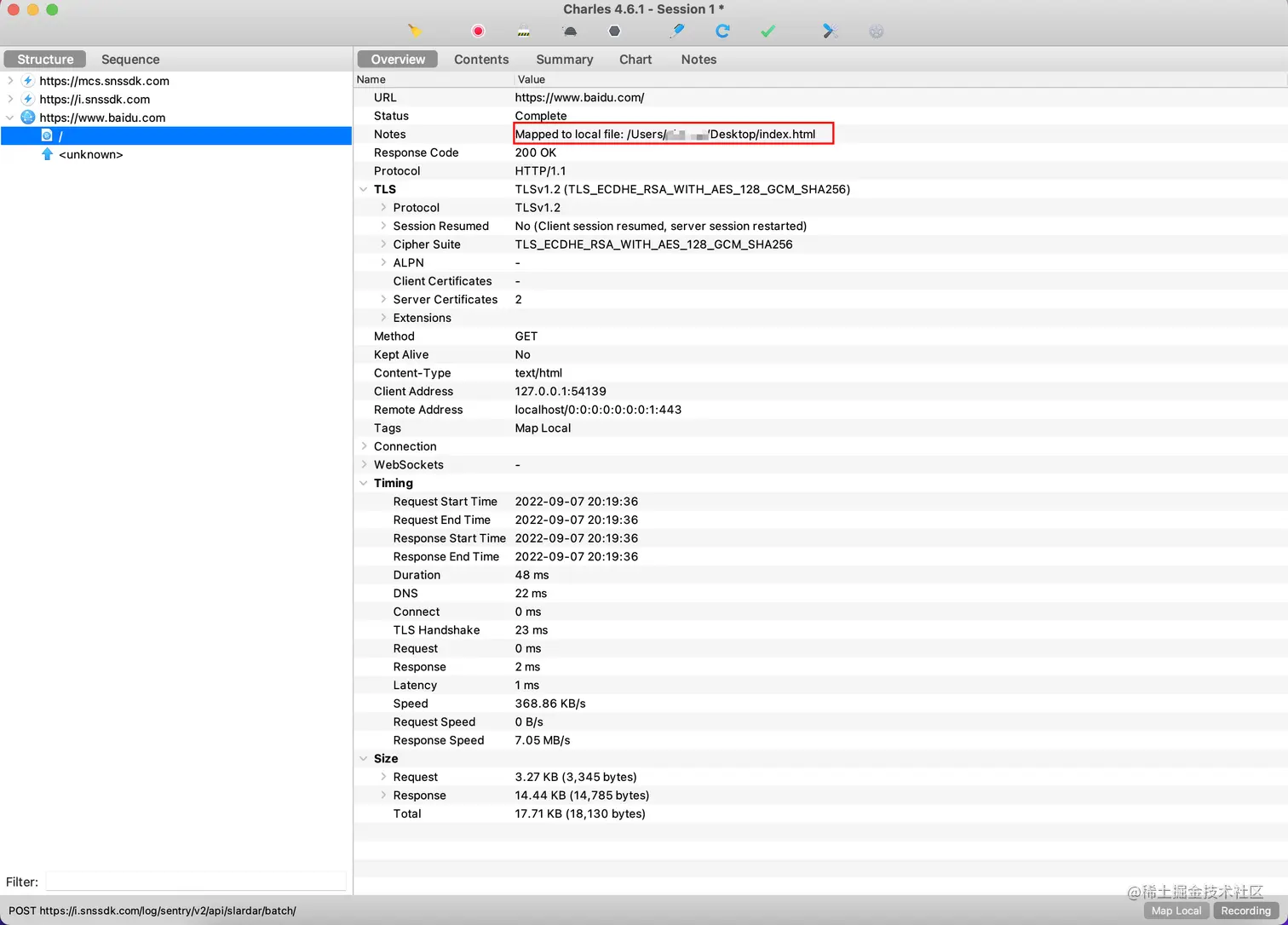This screenshot has height=925, width=1288.
Task: Click the Content-Type value text/html
Action: 538,373
